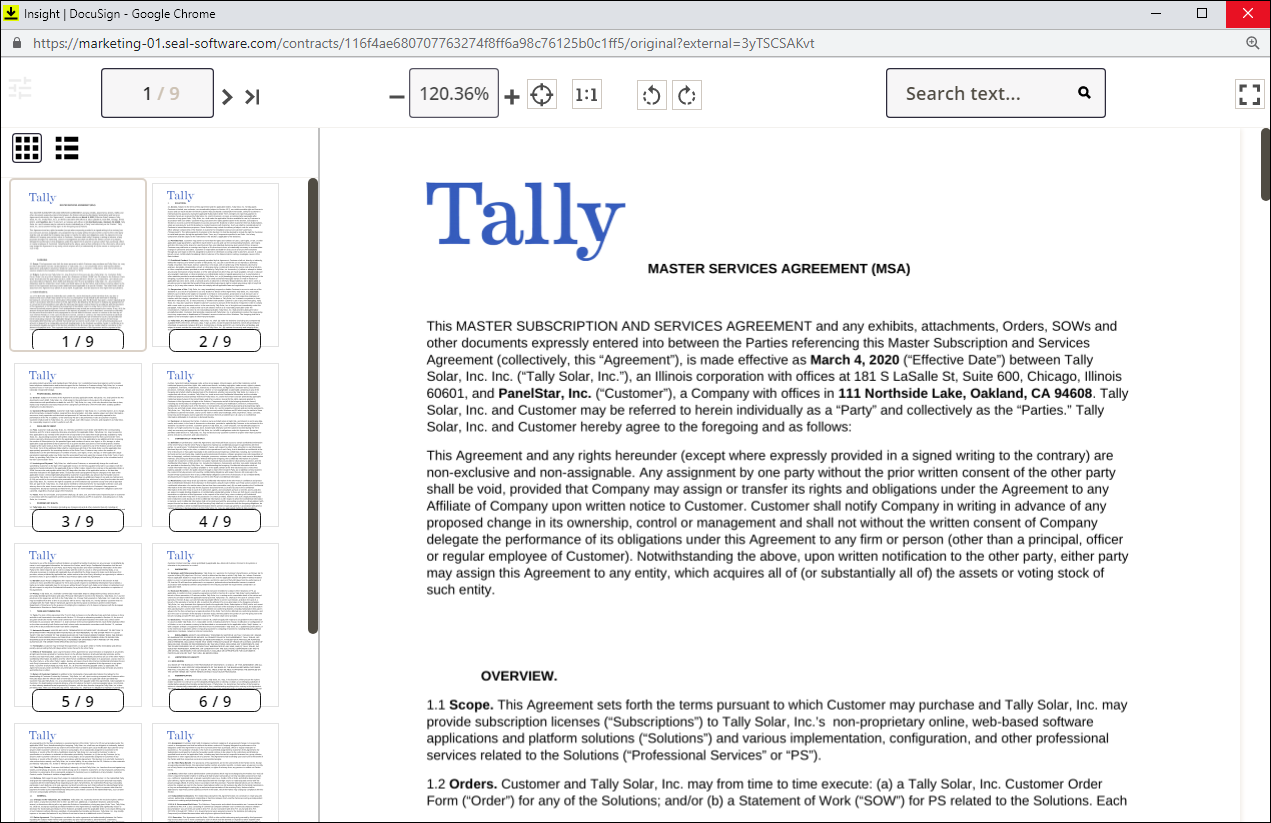Viewport: 1271px width, 823px height.
Task: Click the page number input box
Action: click(x=157, y=93)
